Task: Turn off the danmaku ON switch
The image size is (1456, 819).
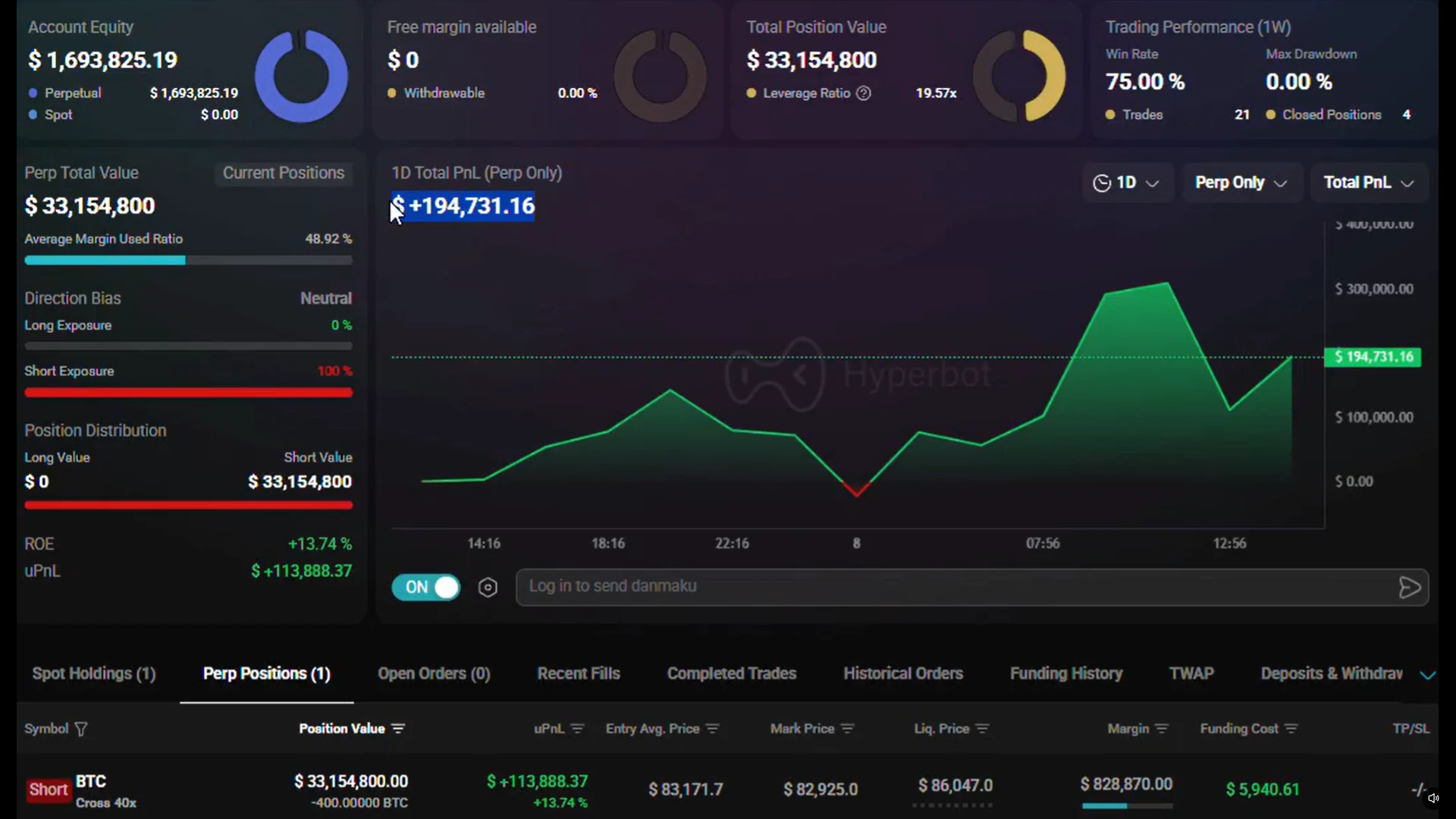Action: 426,588
